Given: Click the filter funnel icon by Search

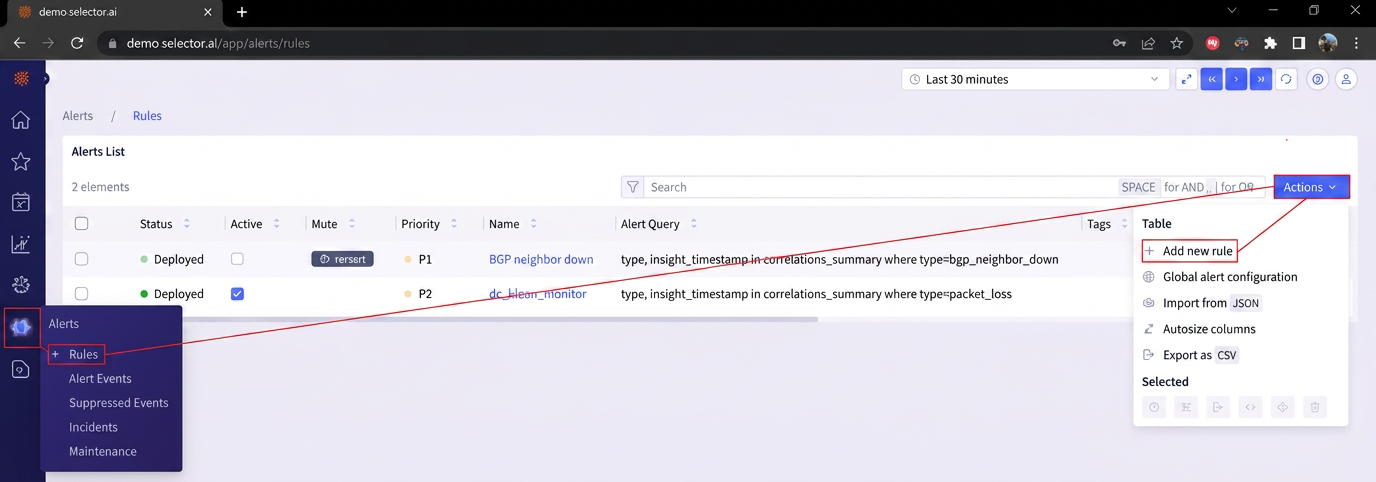Looking at the screenshot, I should [632, 187].
